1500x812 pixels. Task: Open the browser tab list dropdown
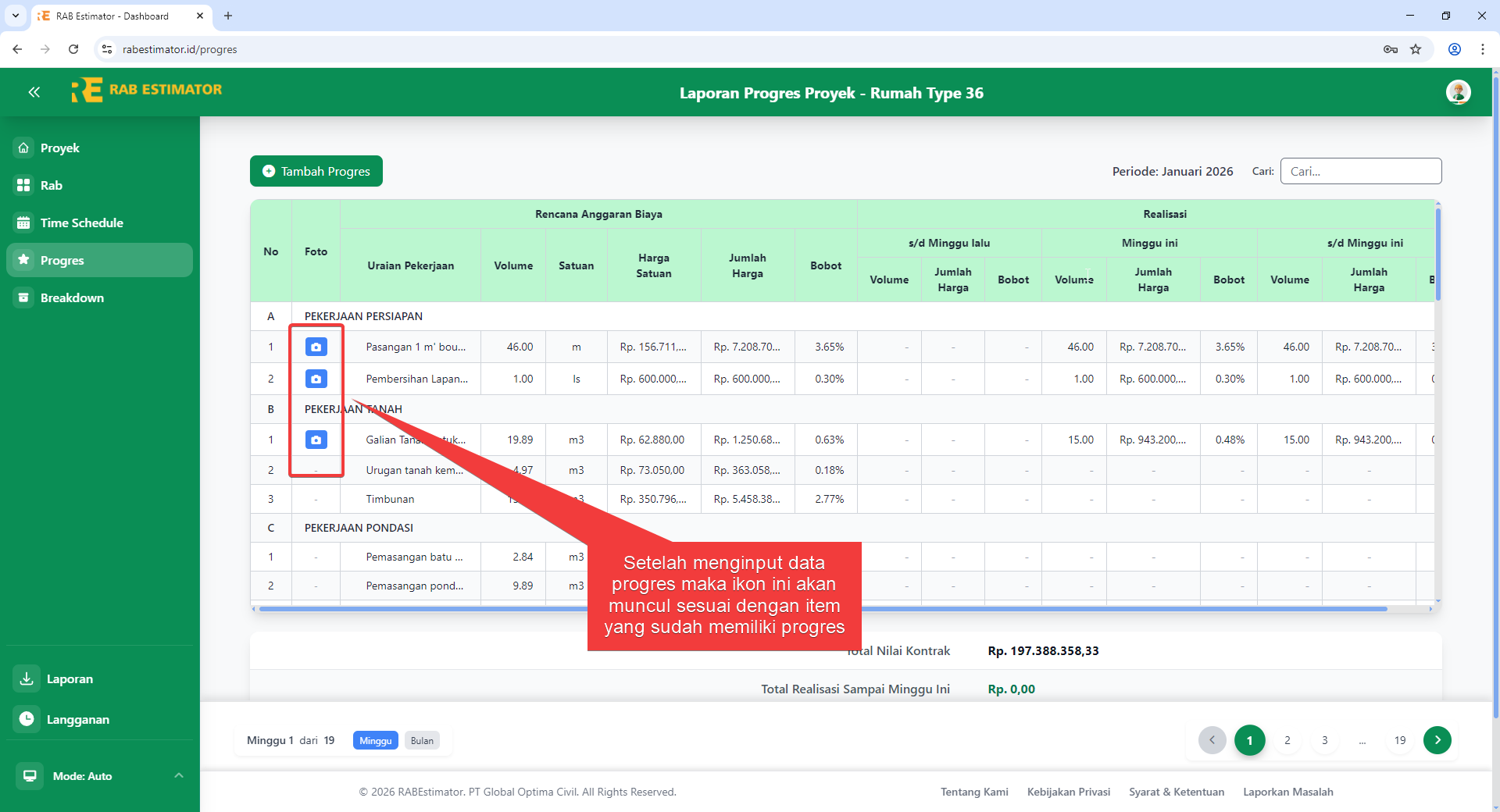[16, 16]
